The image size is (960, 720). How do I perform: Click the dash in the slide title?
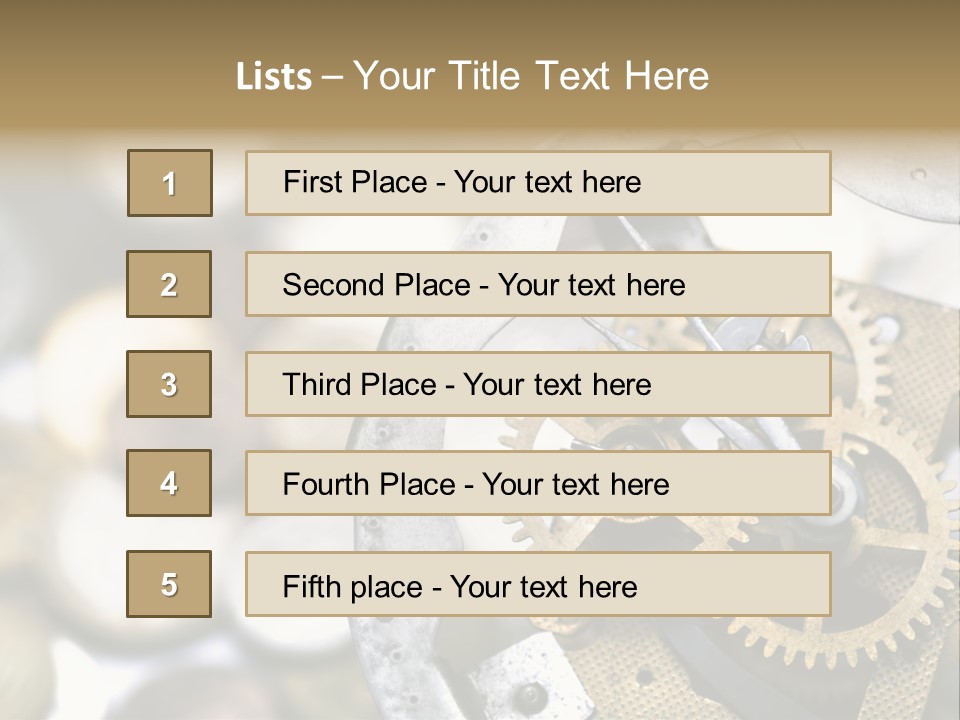point(333,77)
